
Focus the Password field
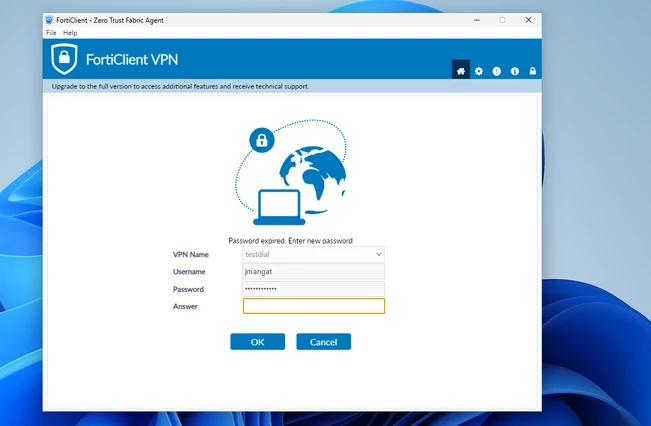pos(313,289)
